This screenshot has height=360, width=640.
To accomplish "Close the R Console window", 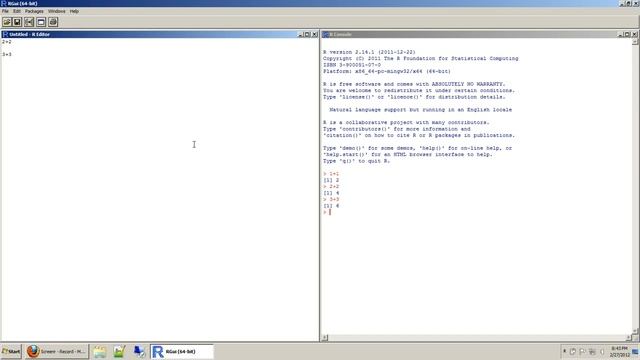I will pos(635,34).
